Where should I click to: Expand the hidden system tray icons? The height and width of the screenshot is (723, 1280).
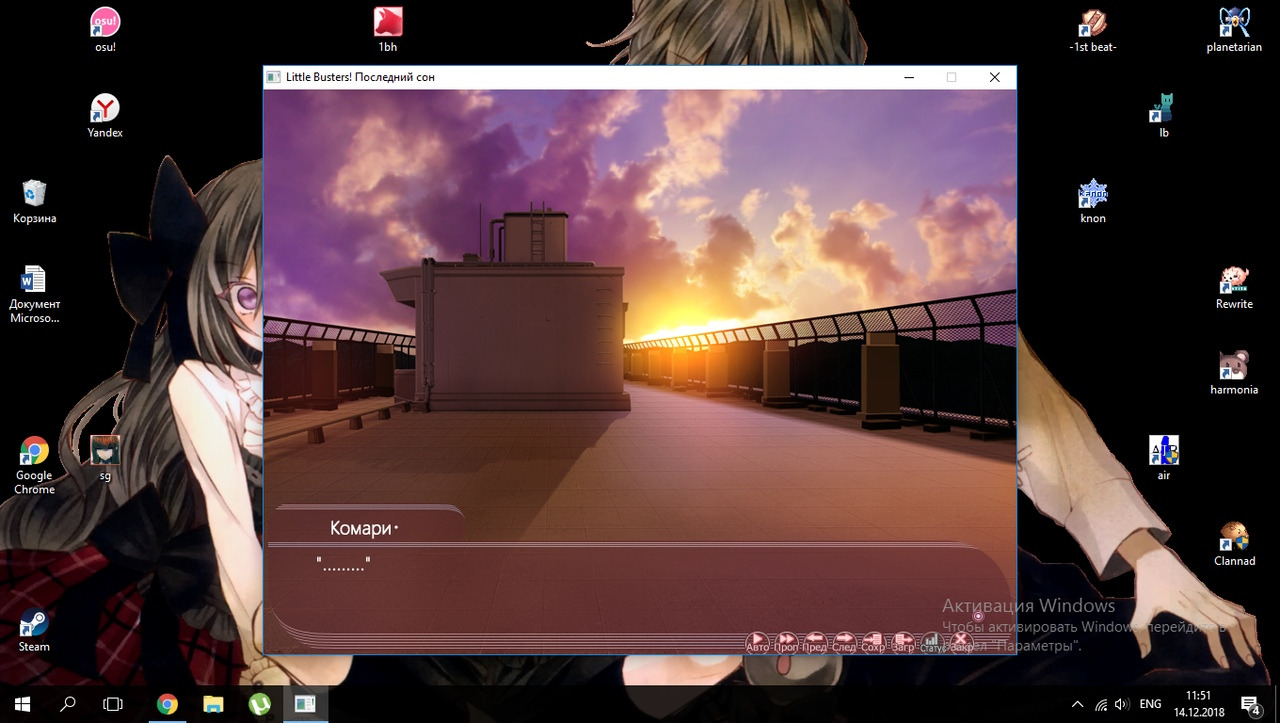point(1077,704)
